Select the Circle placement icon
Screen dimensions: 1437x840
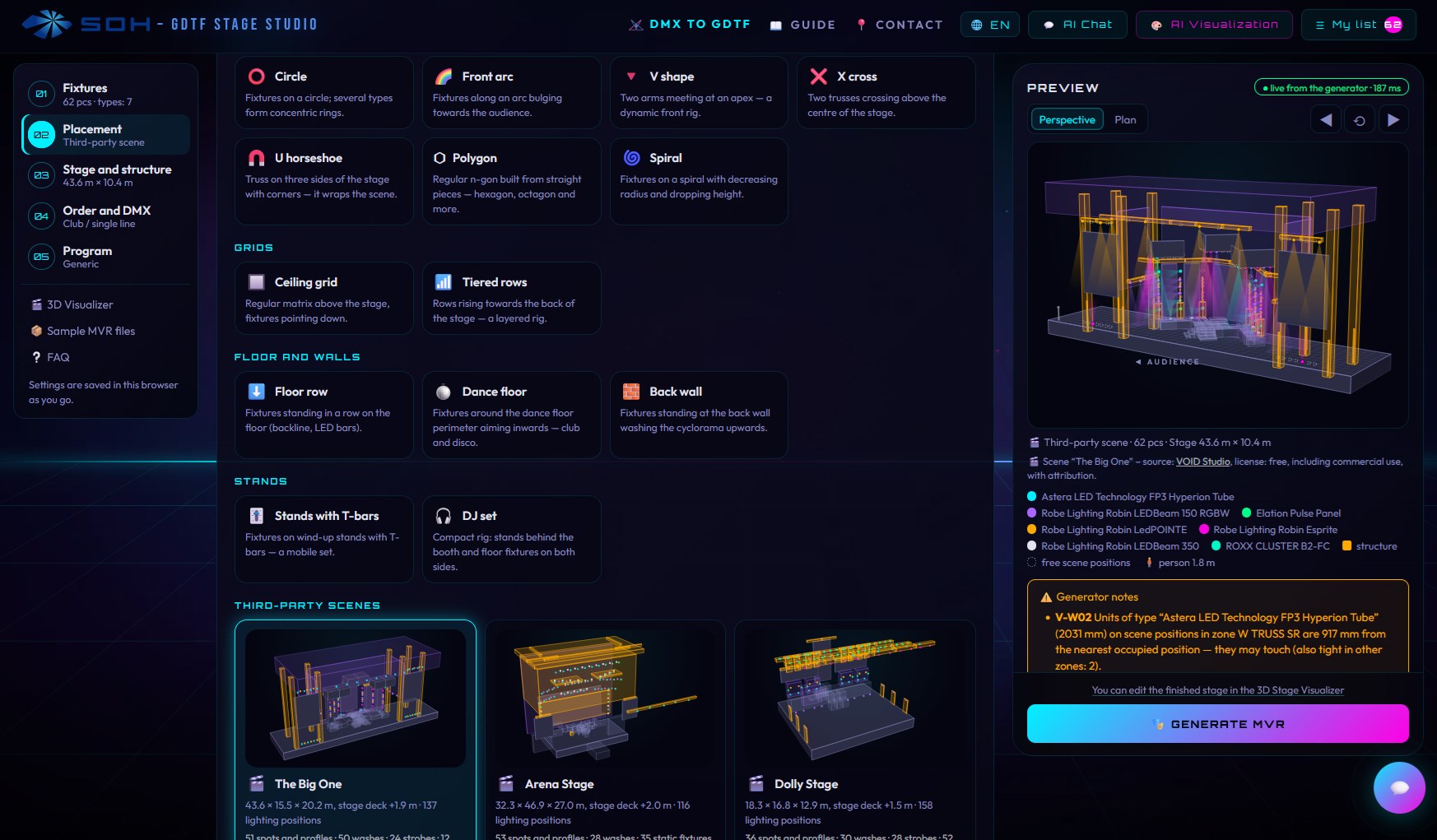click(257, 77)
